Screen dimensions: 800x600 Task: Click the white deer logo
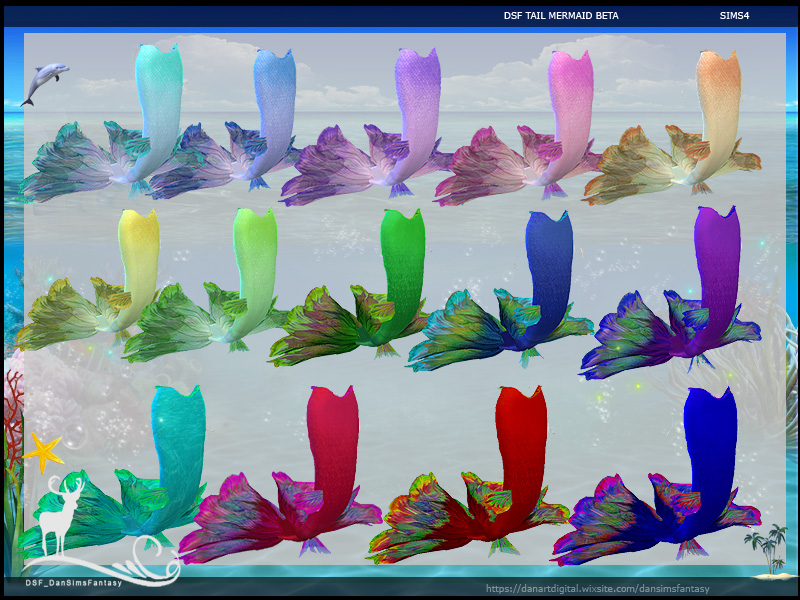pos(60,515)
